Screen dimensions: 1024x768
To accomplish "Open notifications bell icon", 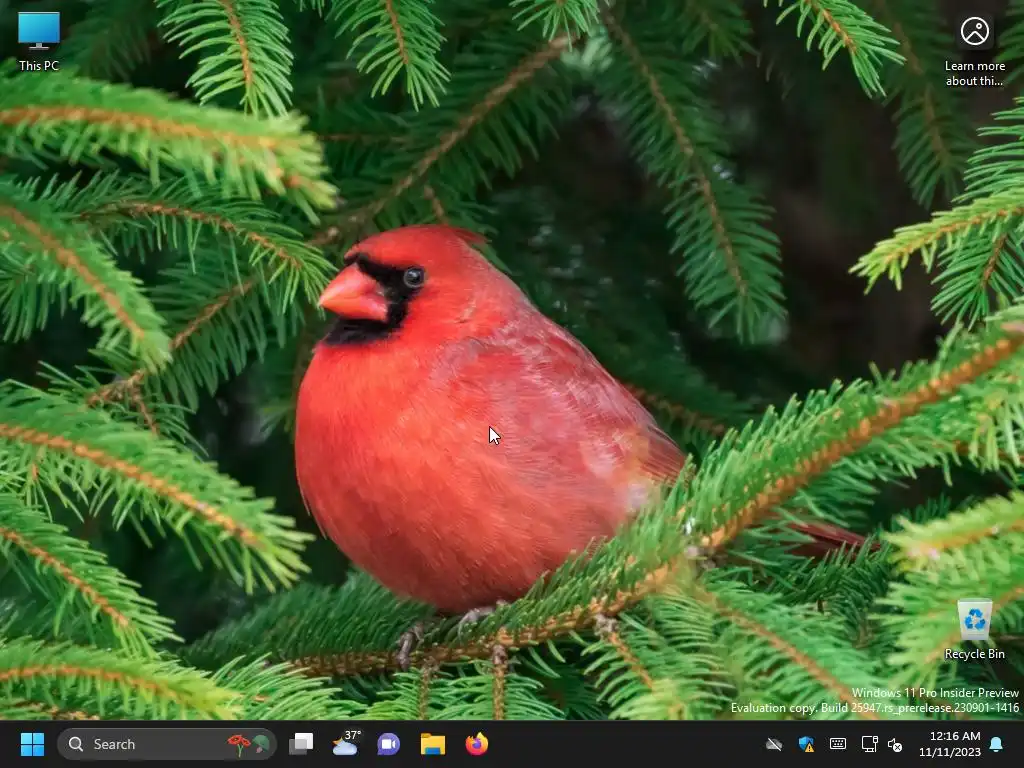I will click(997, 744).
